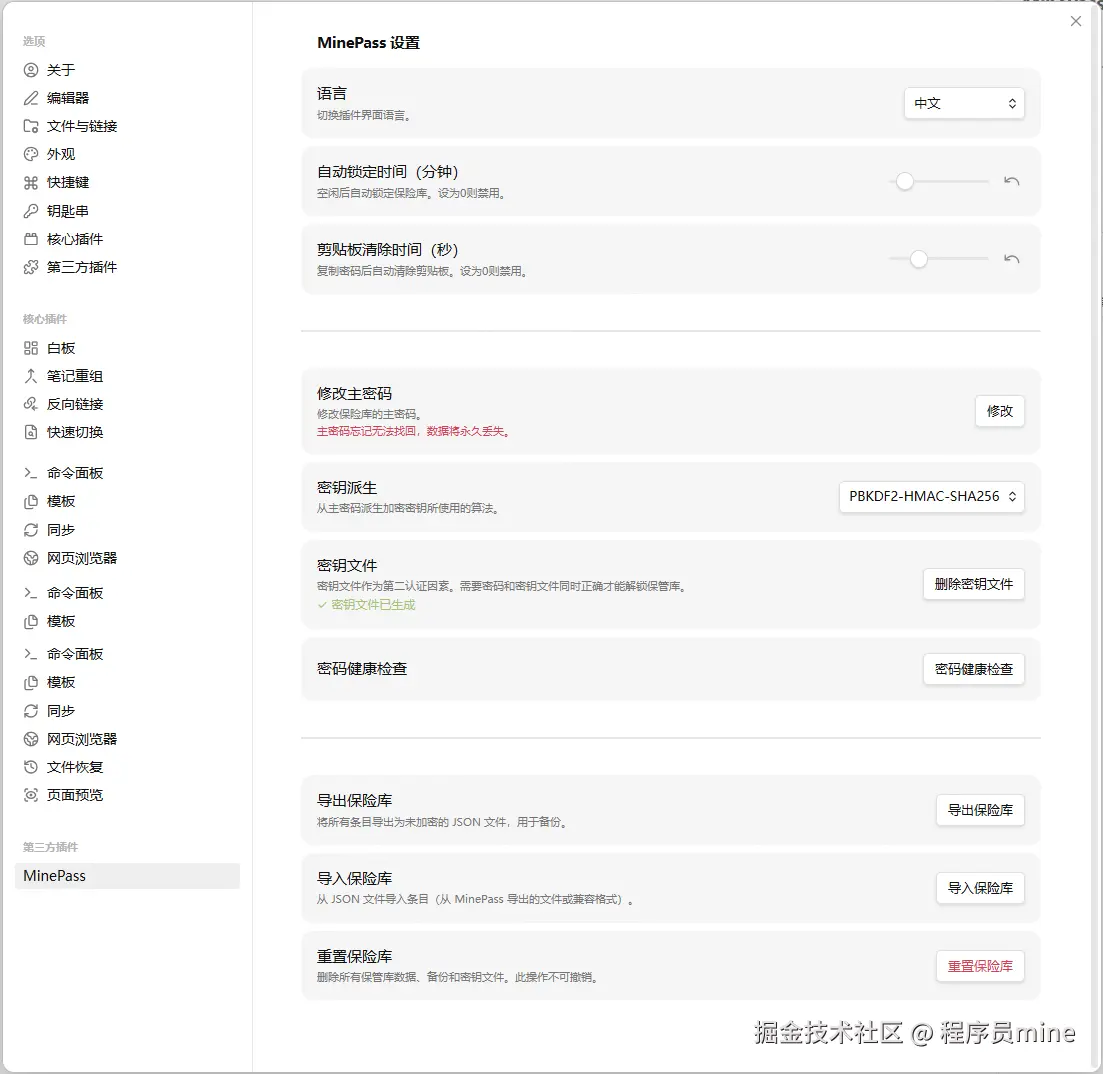Click the MinePass 设置 heading
The width and height of the screenshot is (1103, 1074).
[x=369, y=43]
